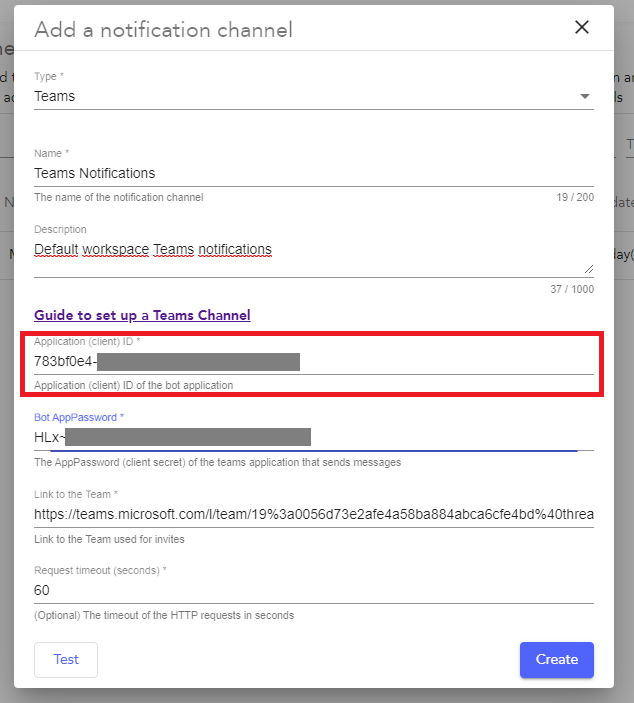Click the Type dropdown arrow
This screenshot has width=634, height=703.
pyautogui.click(x=585, y=96)
